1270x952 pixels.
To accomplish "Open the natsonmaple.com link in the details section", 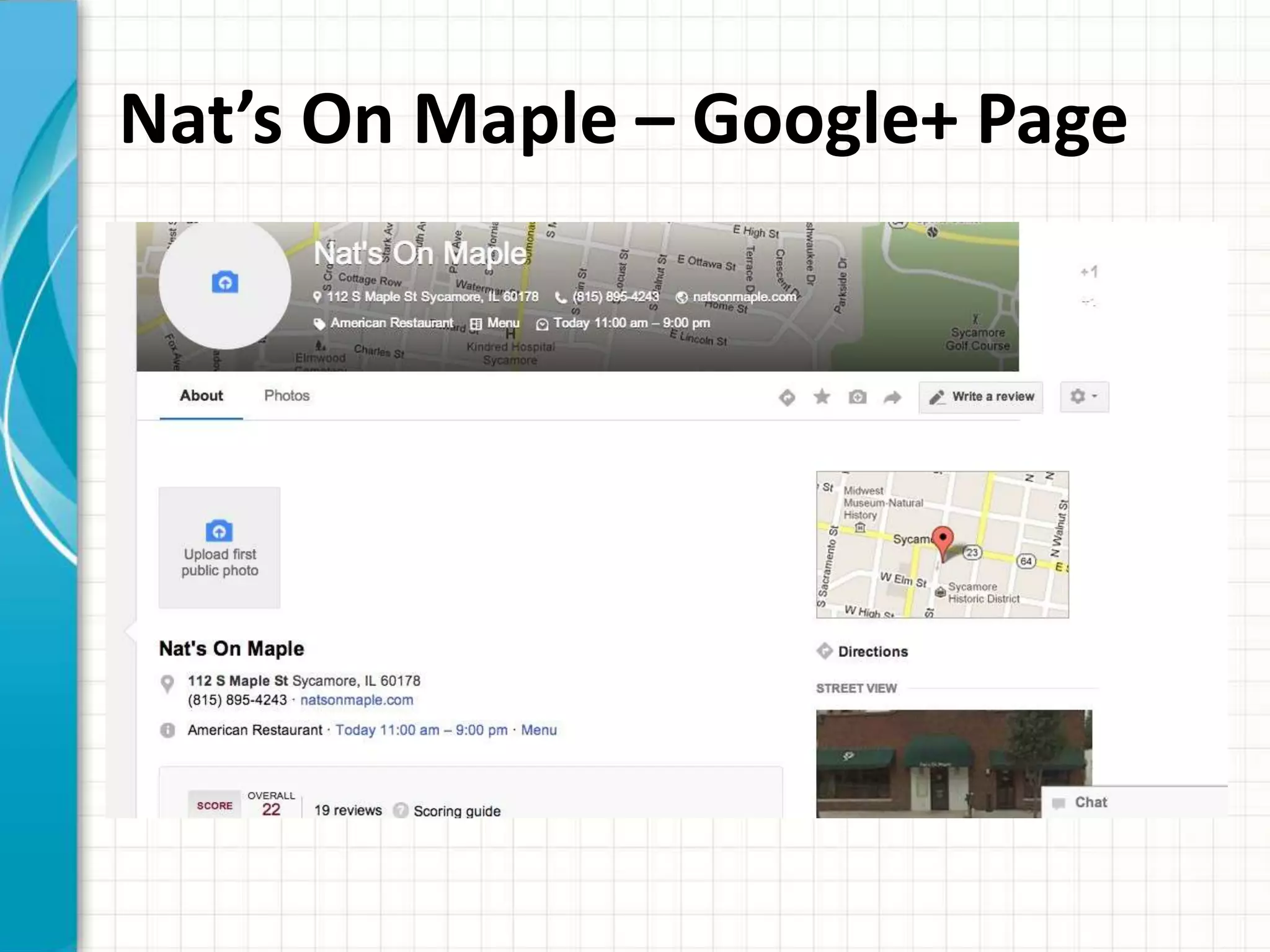I will (x=357, y=700).
